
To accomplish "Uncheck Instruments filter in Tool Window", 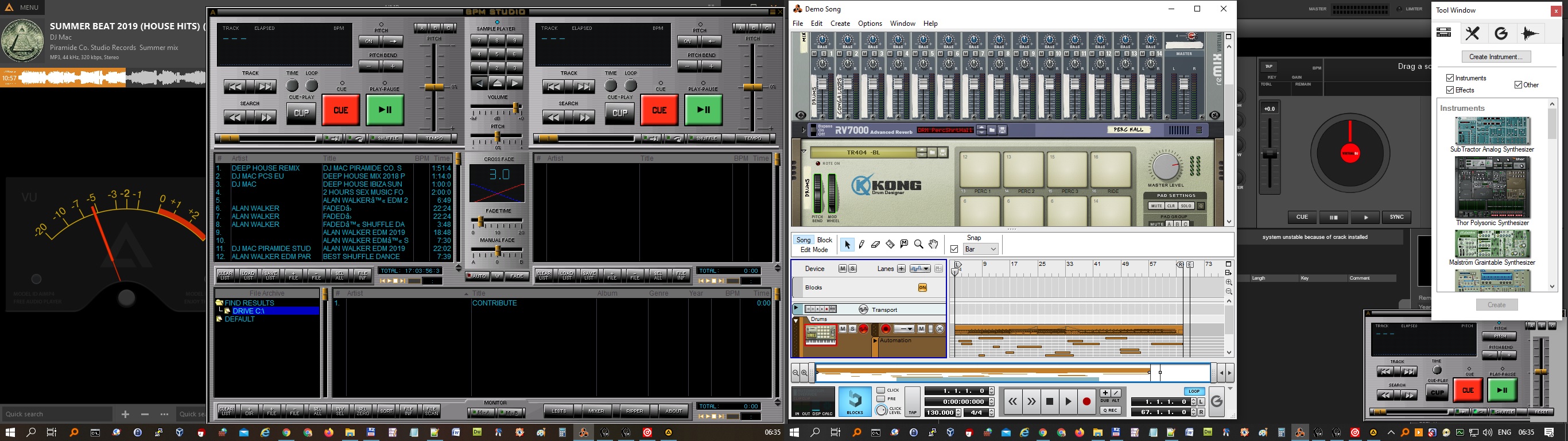I will point(1450,78).
